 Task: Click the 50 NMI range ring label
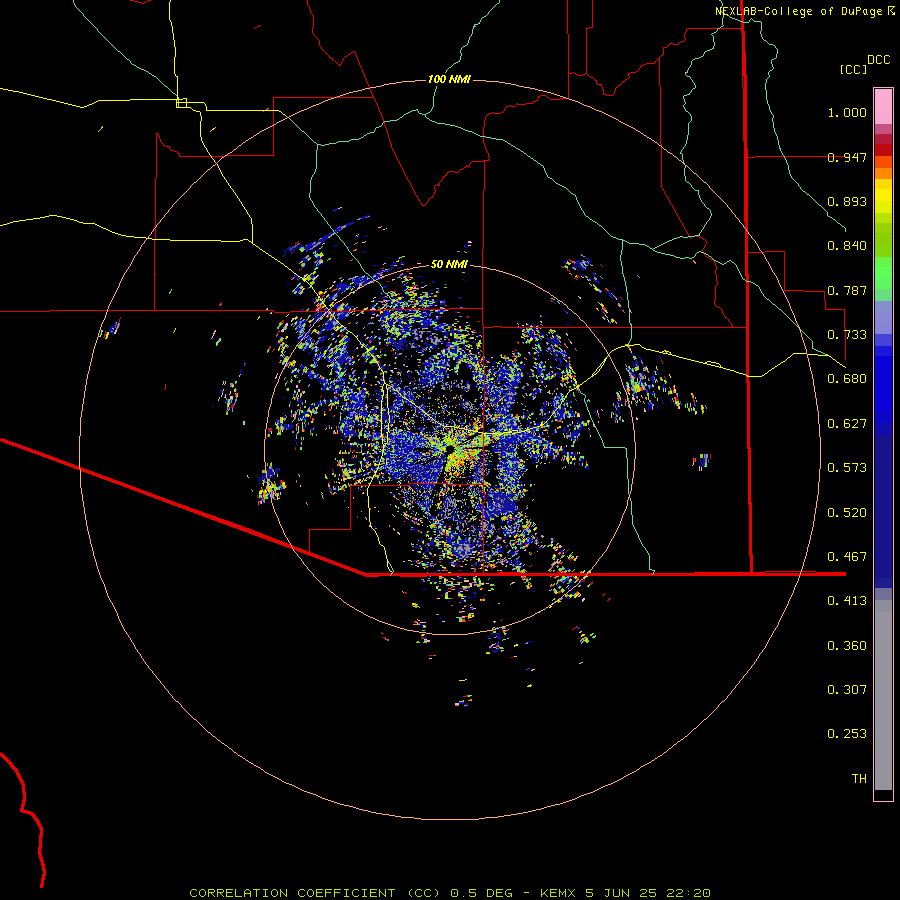449,264
